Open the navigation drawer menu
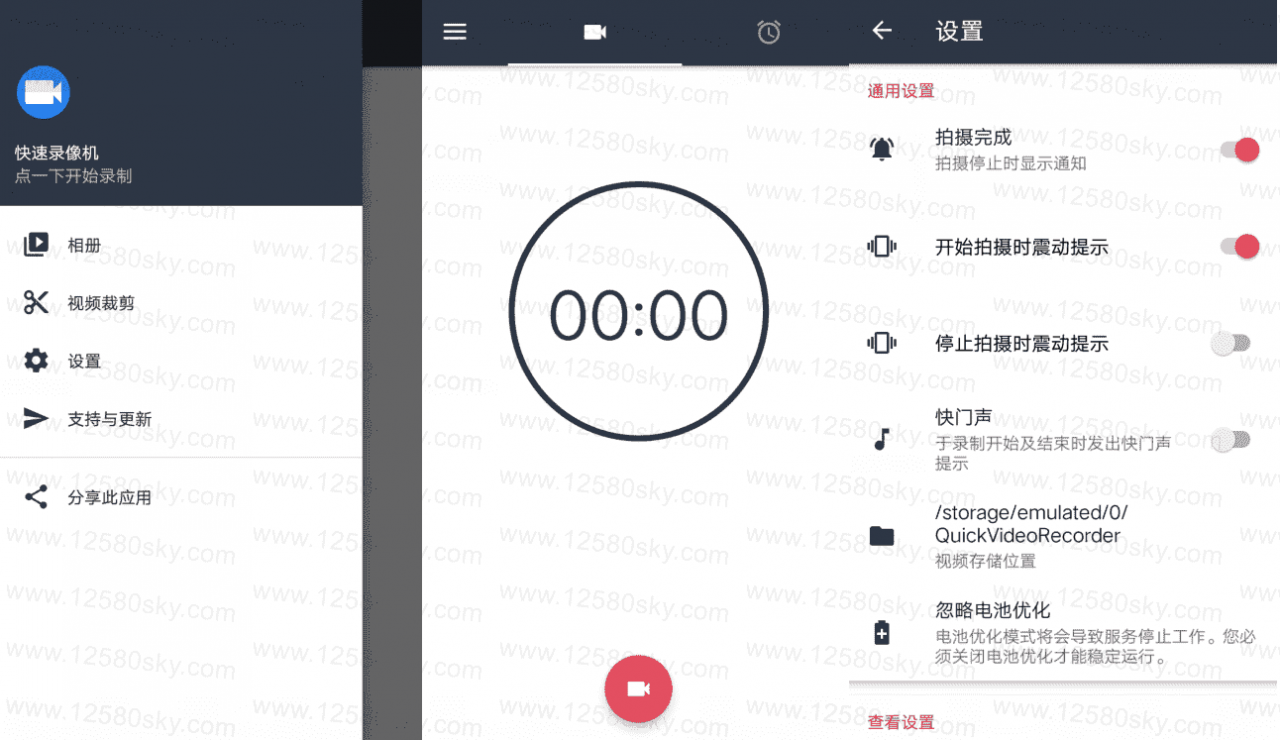This screenshot has width=1280, height=740. (x=455, y=31)
